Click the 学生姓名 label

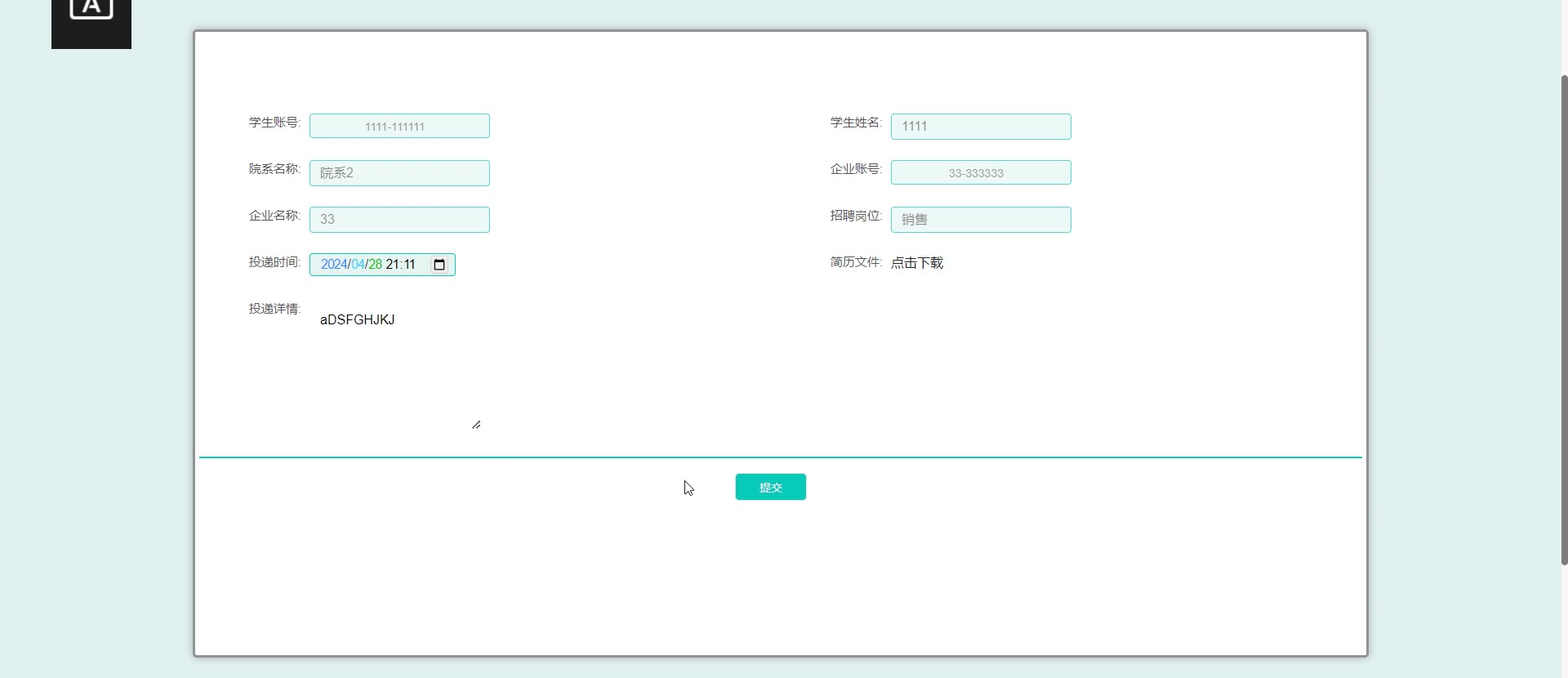coord(856,123)
